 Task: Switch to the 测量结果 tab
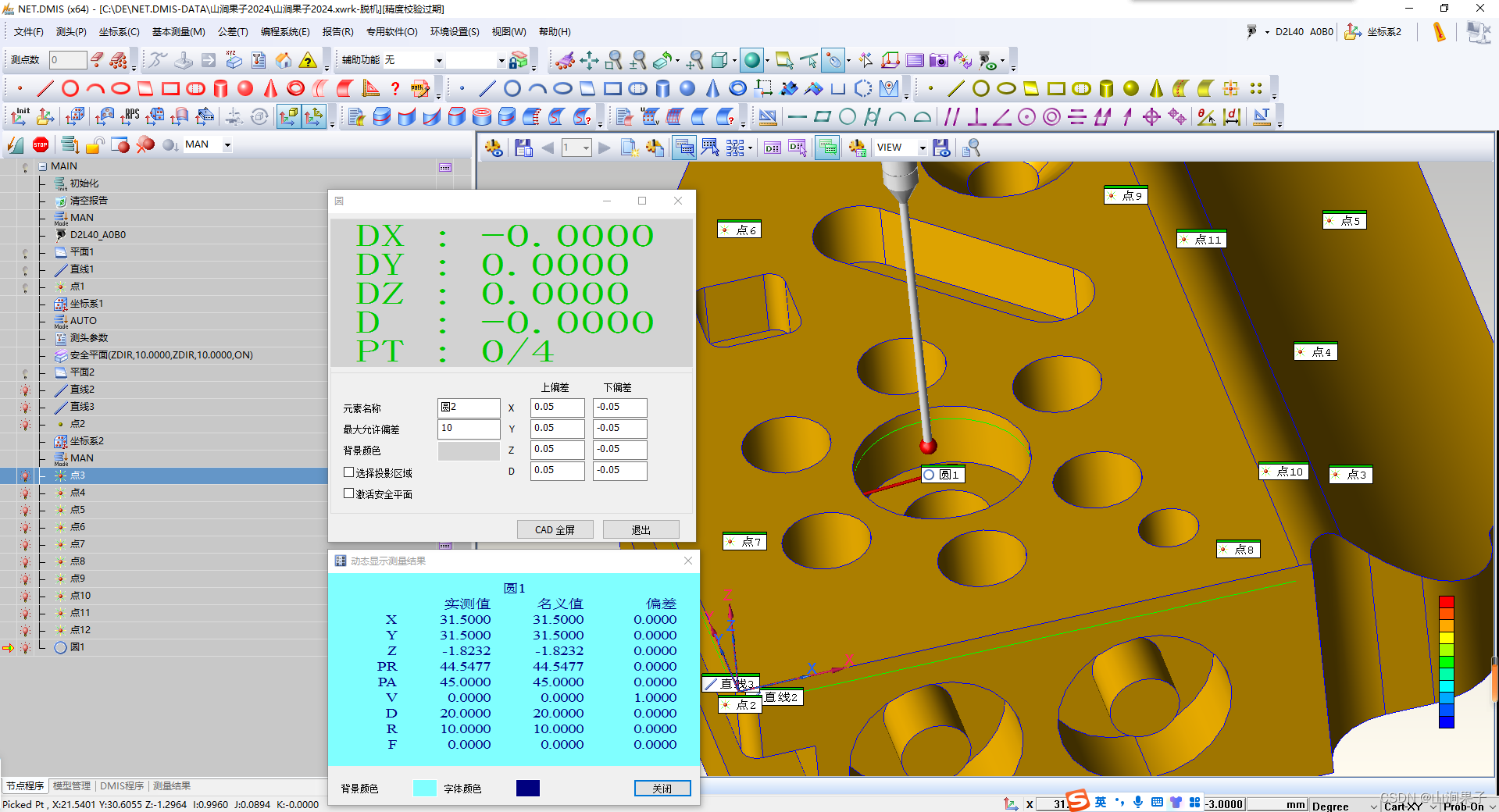172,786
